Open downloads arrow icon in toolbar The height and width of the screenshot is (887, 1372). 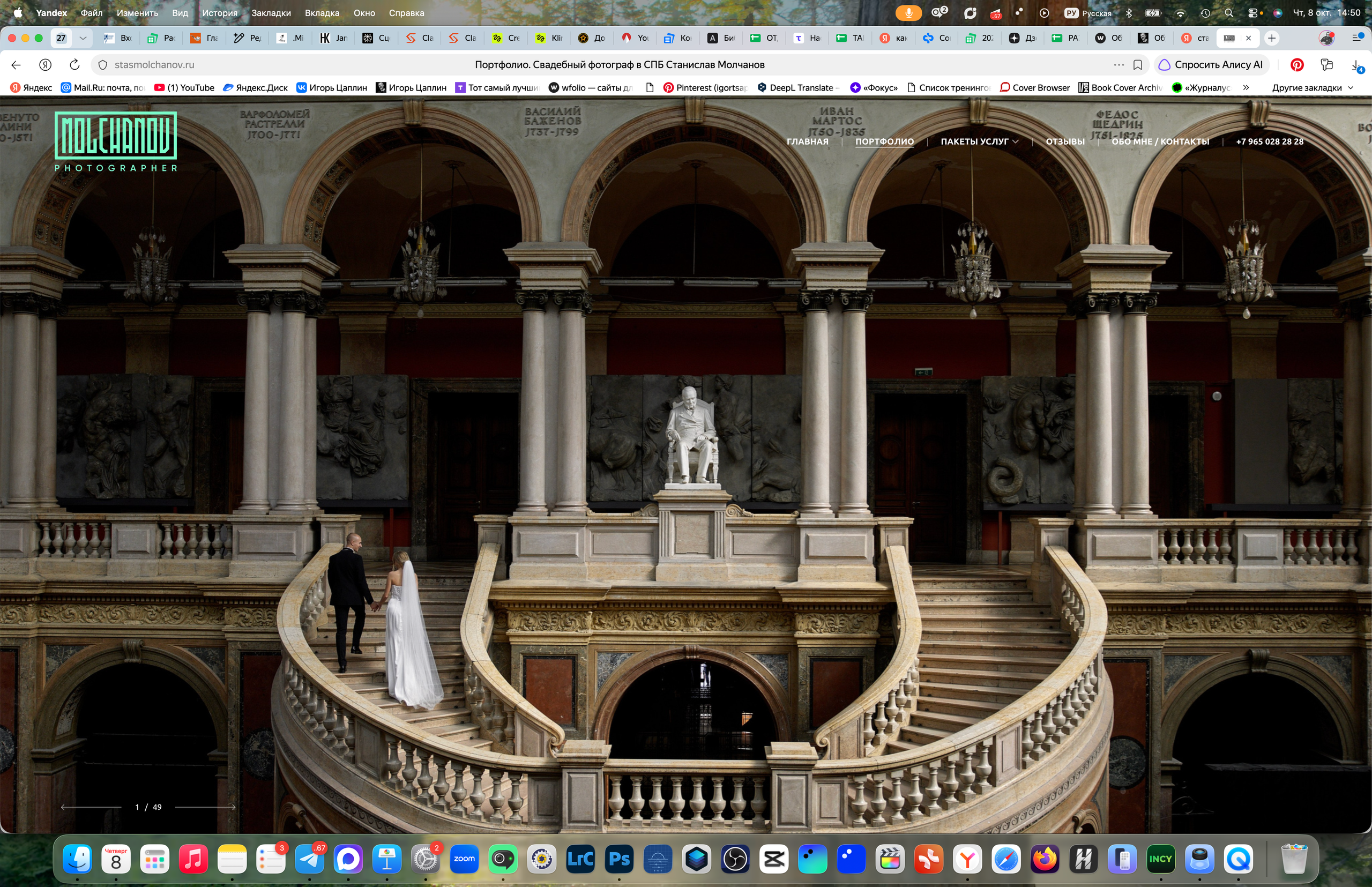(x=1356, y=65)
